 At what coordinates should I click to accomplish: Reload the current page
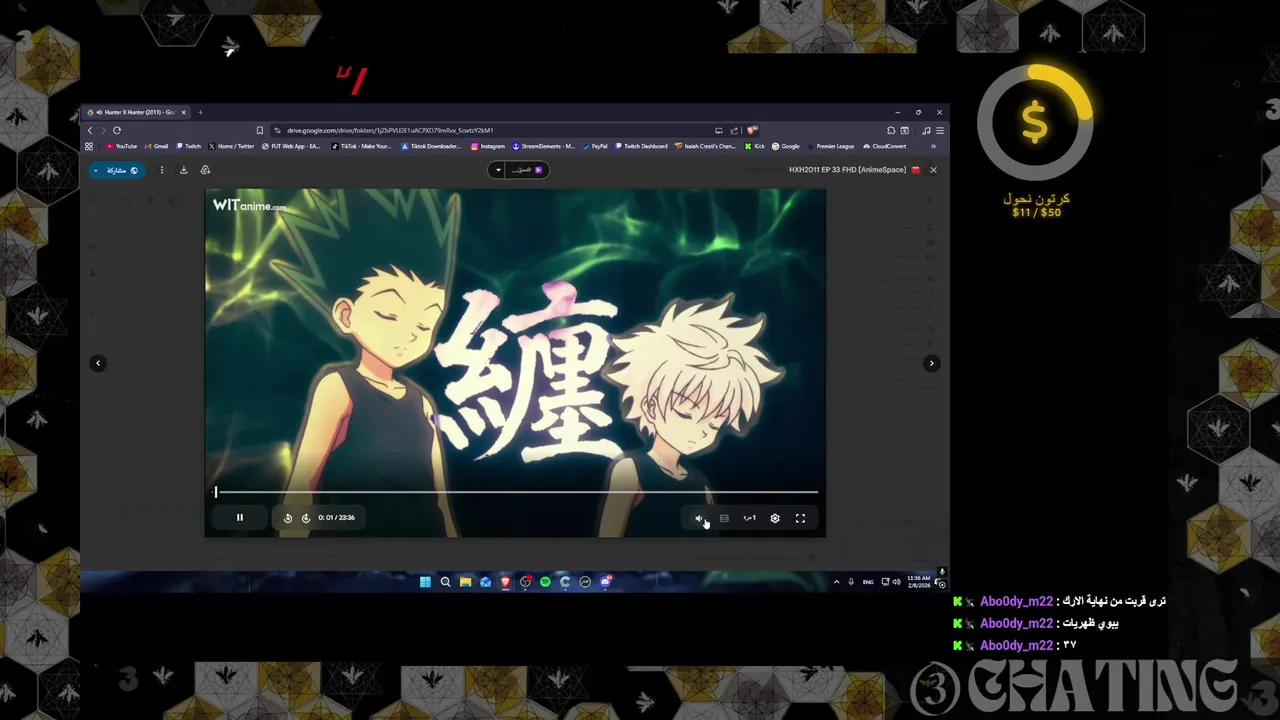click(117, 130)
